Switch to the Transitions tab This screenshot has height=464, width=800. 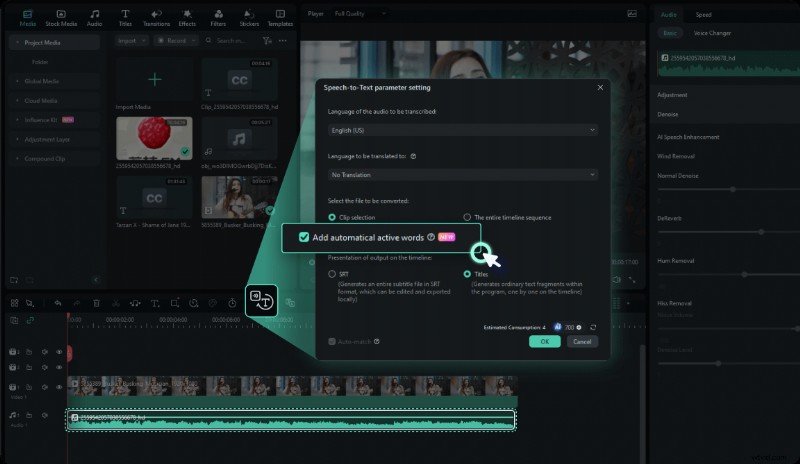pos(156,15)
